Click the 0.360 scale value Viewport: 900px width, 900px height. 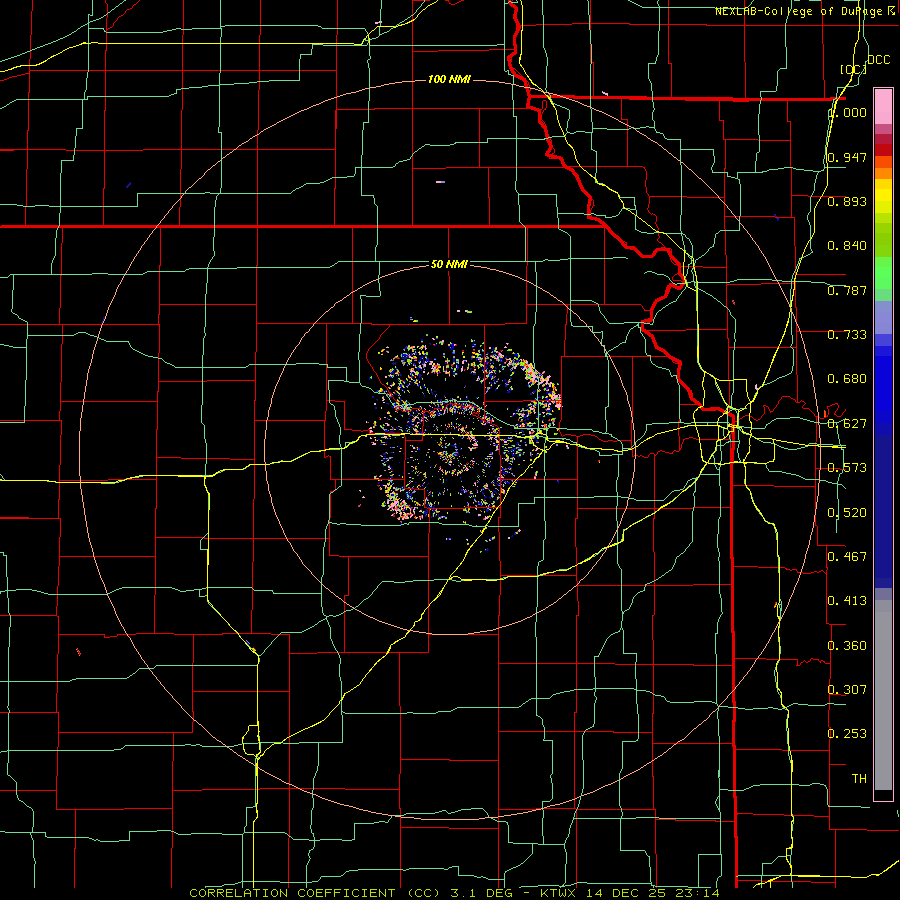pyautogui.click(x=847, y=646)
